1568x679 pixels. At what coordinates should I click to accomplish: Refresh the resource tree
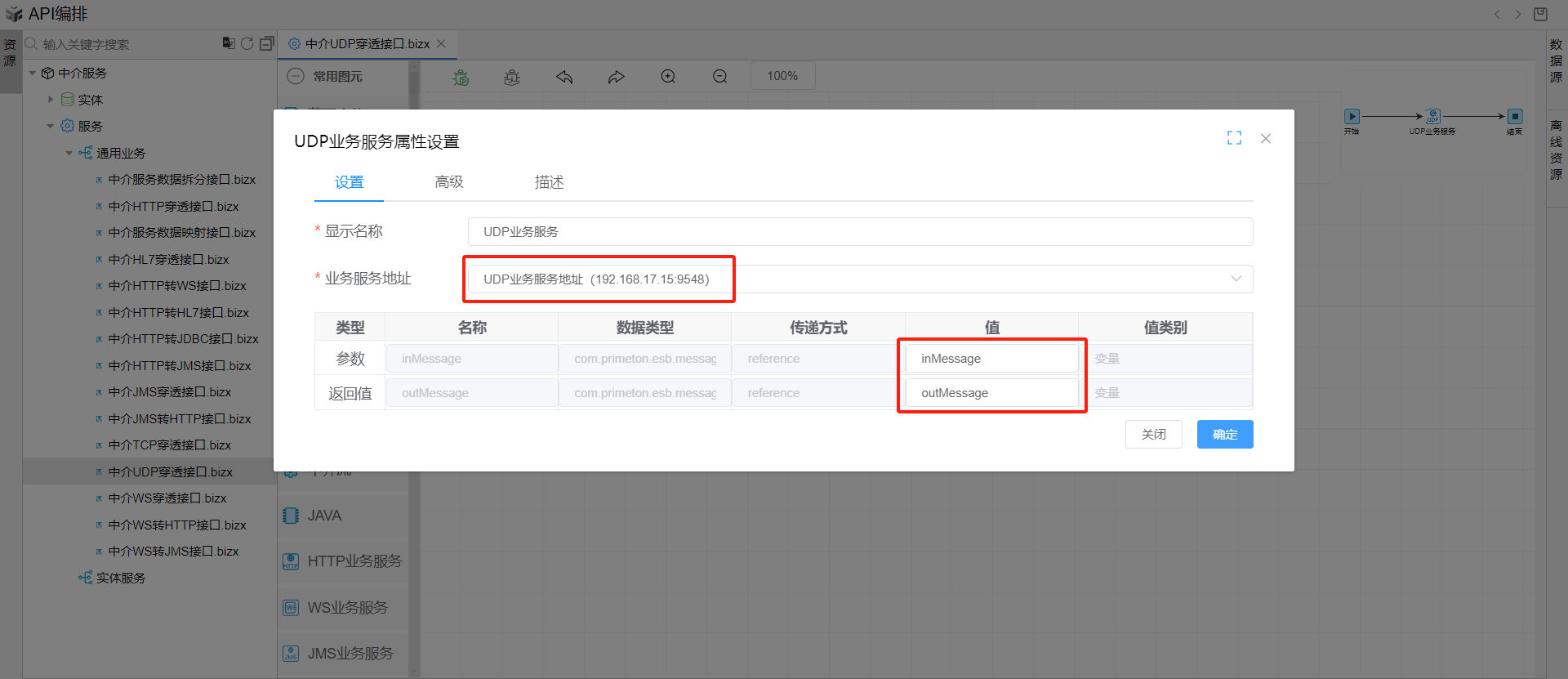[247, 43]
